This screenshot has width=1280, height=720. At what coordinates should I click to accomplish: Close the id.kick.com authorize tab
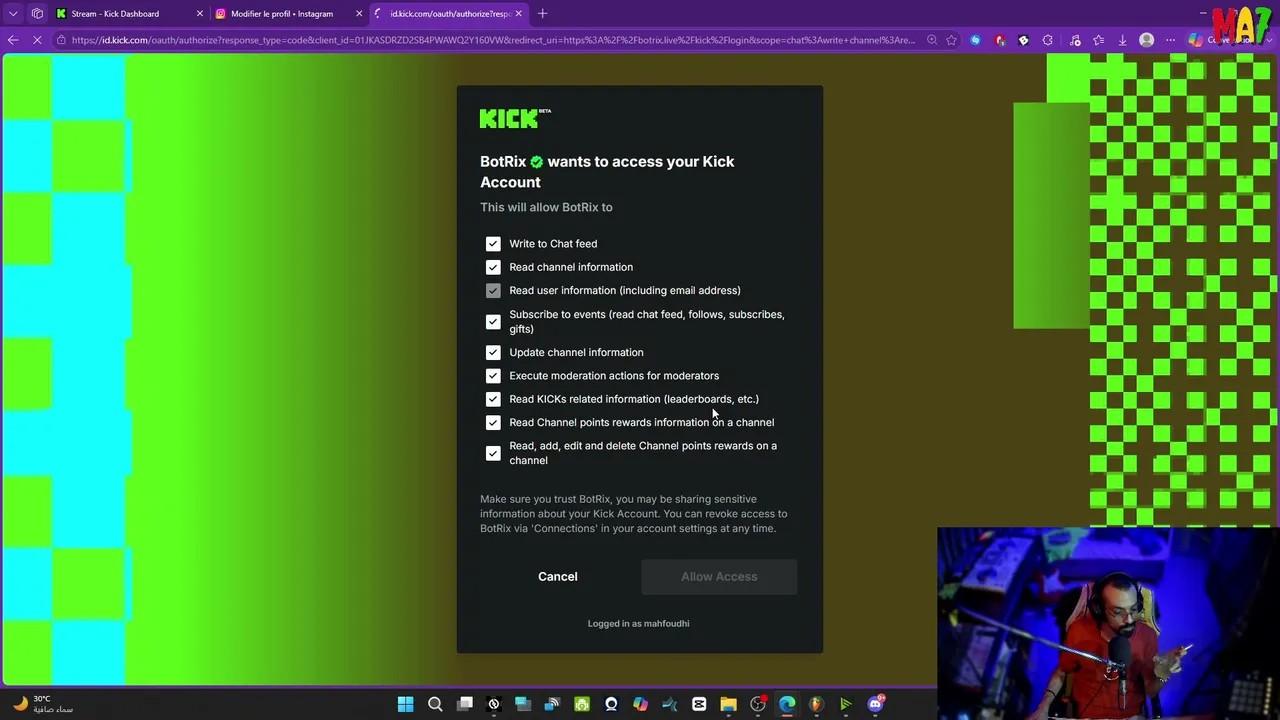(518, 14)
